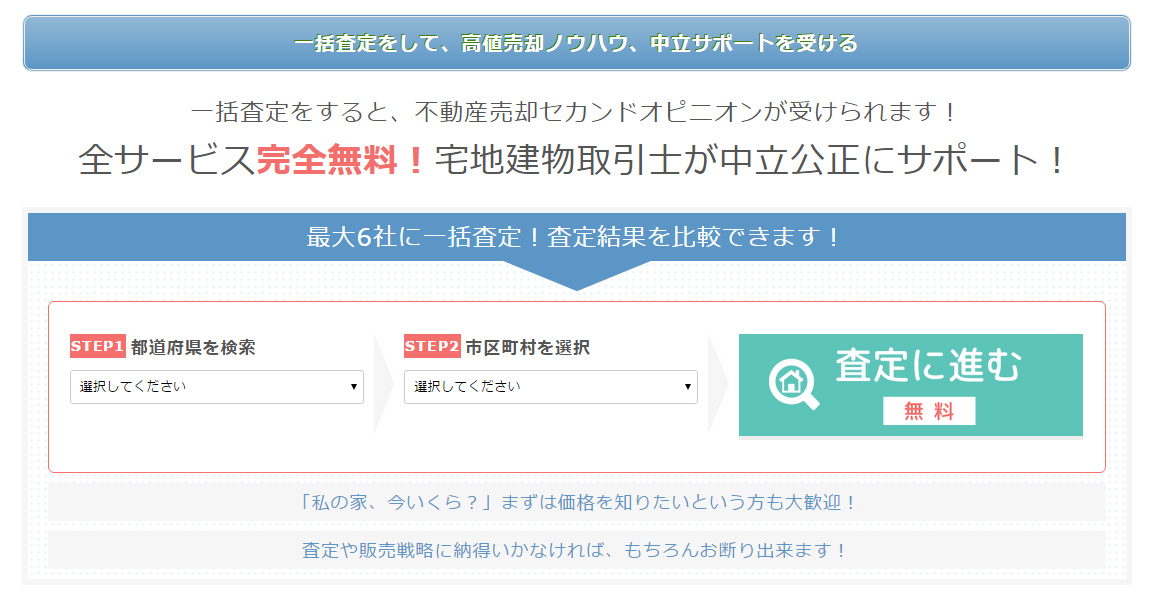Click the STEP2 red label
The height and width of the screenshot is (604, 1161).
[432, 346]
